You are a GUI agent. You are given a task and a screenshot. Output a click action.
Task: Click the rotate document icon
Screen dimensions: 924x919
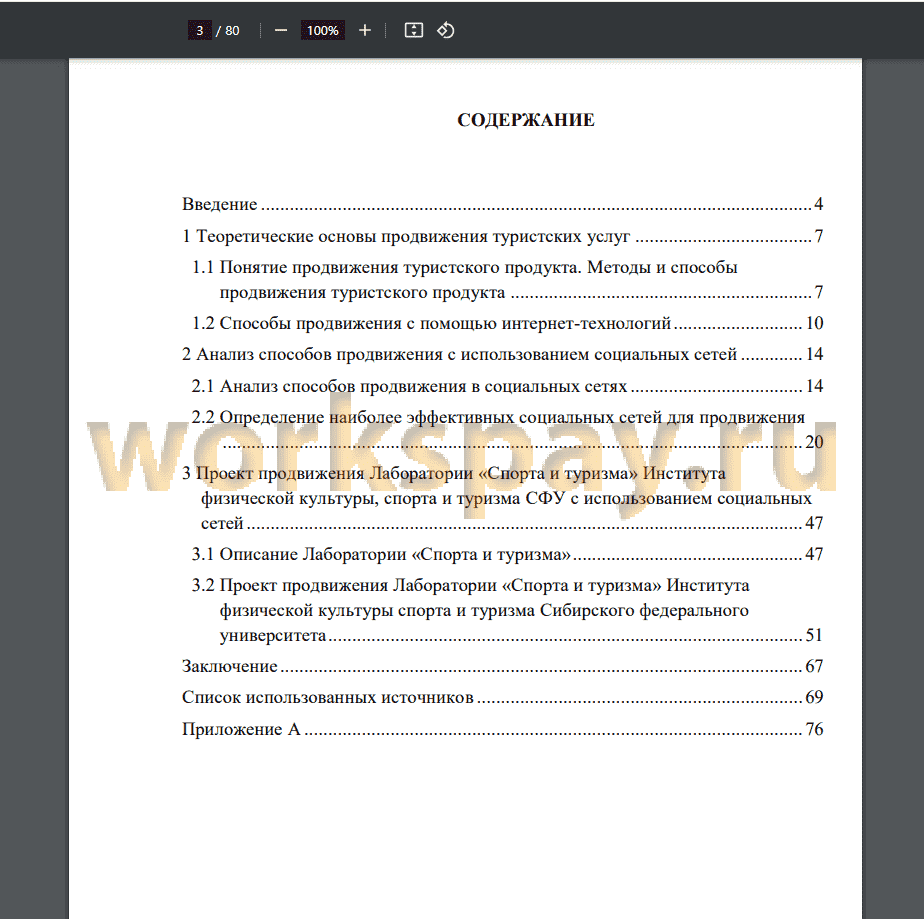click(x=446, y=31)
